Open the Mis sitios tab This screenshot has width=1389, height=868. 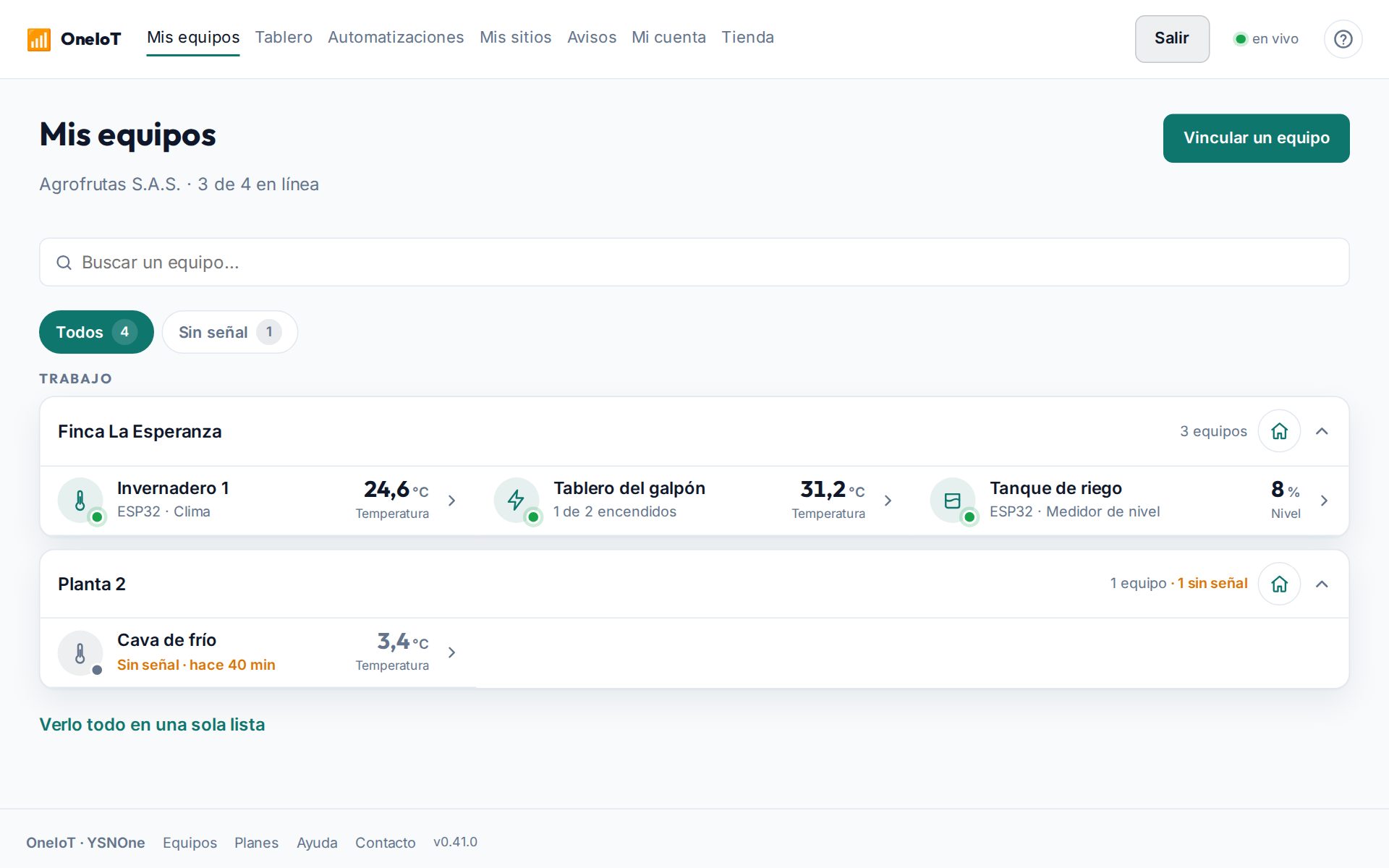tap(516, 38)
